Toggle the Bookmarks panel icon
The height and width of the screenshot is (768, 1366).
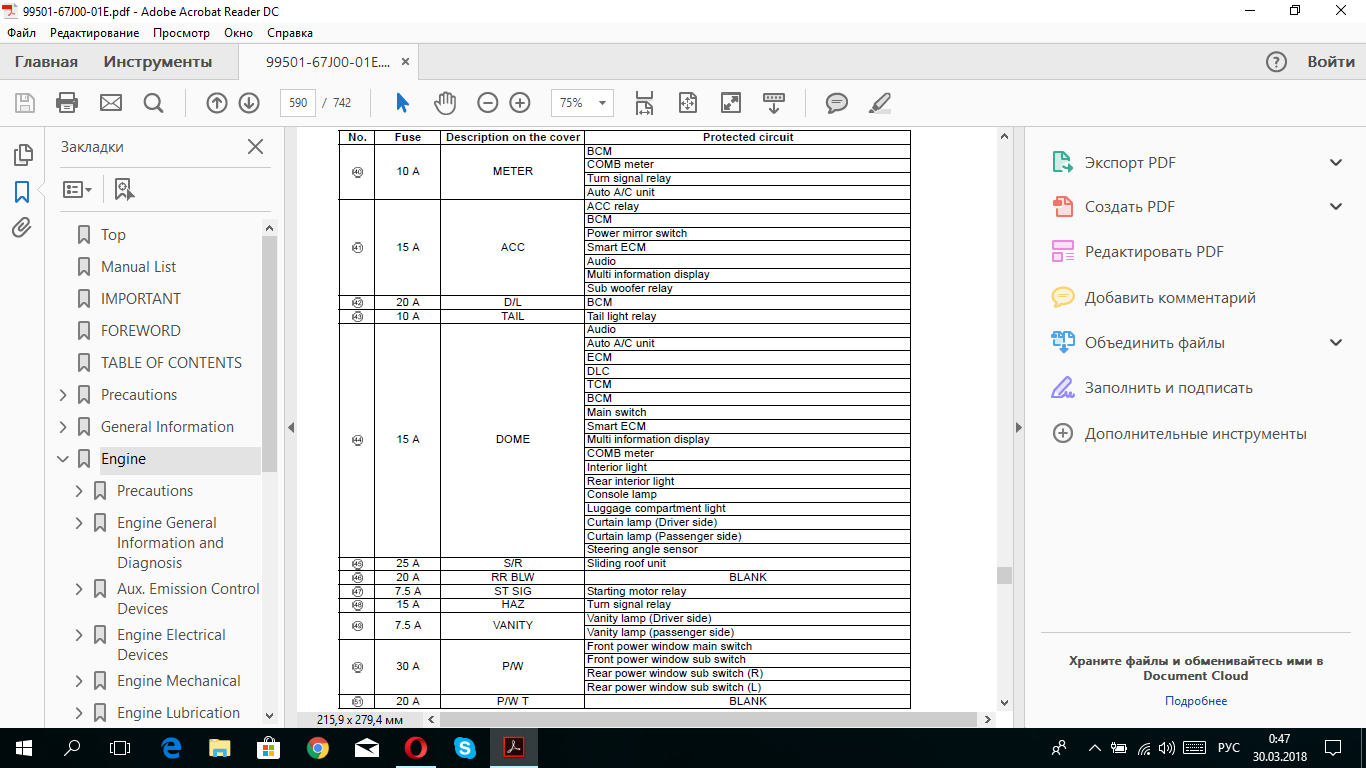point(22,191)
